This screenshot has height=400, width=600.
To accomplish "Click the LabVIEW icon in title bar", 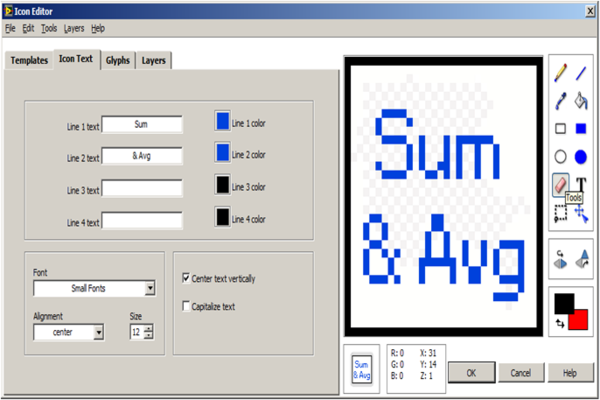I will click(x=8, y=11).
